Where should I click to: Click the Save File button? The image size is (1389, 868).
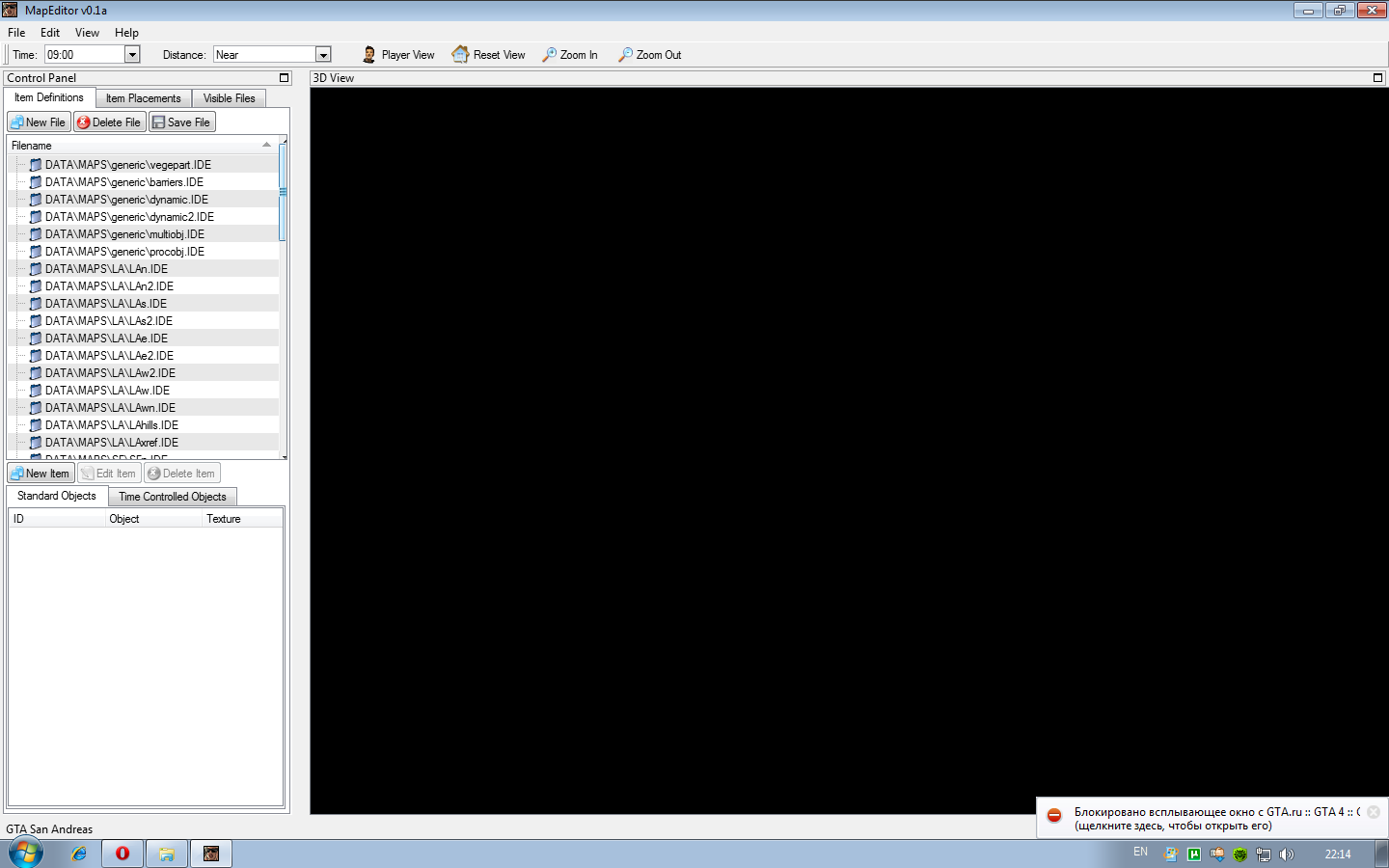click(x=181, y=122)
